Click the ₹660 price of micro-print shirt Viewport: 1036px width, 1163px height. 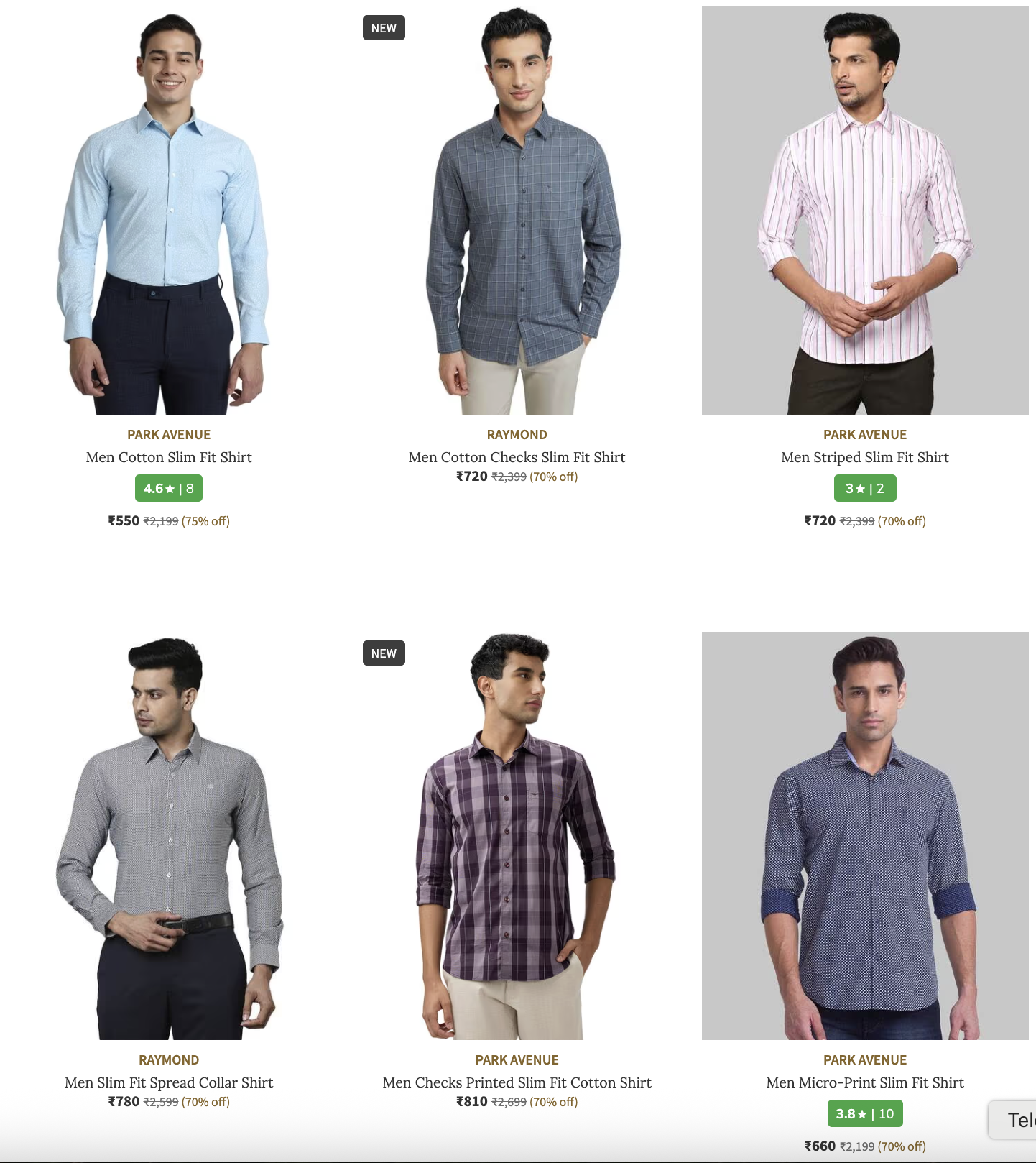(820, 1146)
